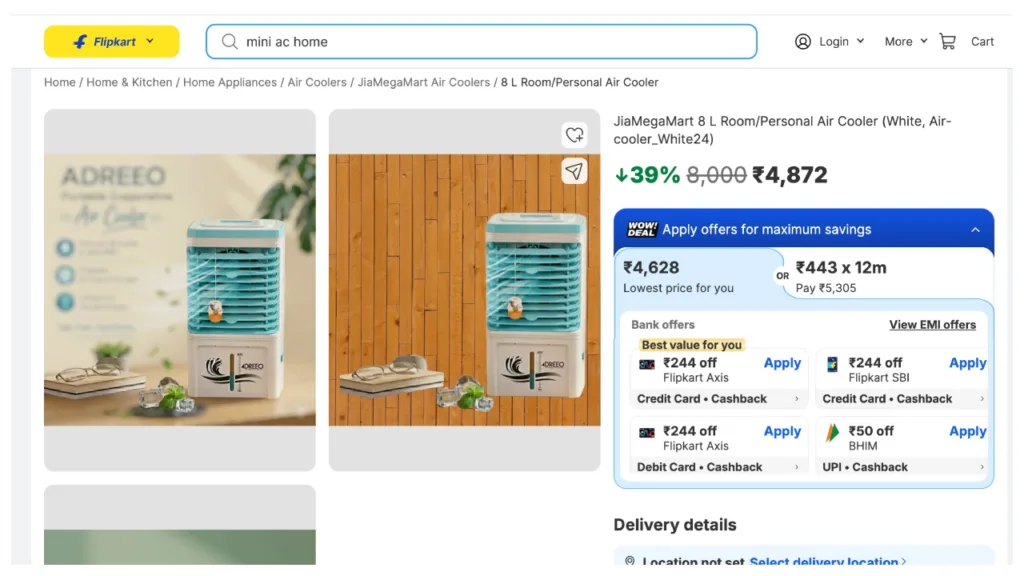Click the Login profile icon
This screenshot has height=576, width=1024.
(x=803, y=41)
